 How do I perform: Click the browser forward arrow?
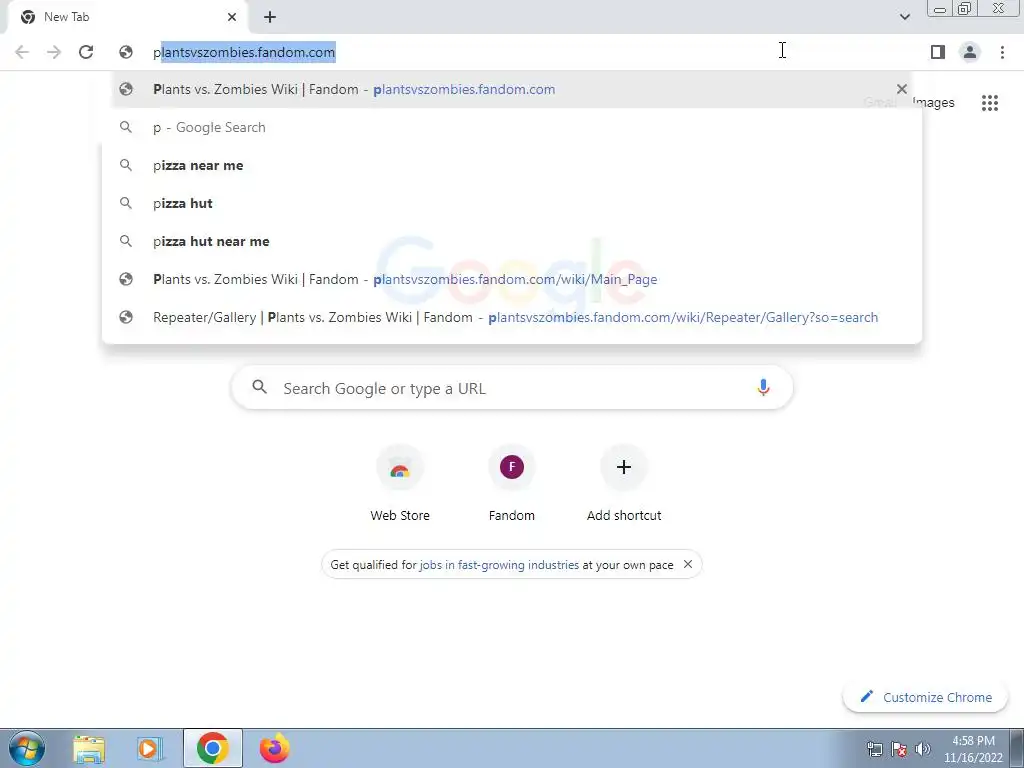point(54,52)
